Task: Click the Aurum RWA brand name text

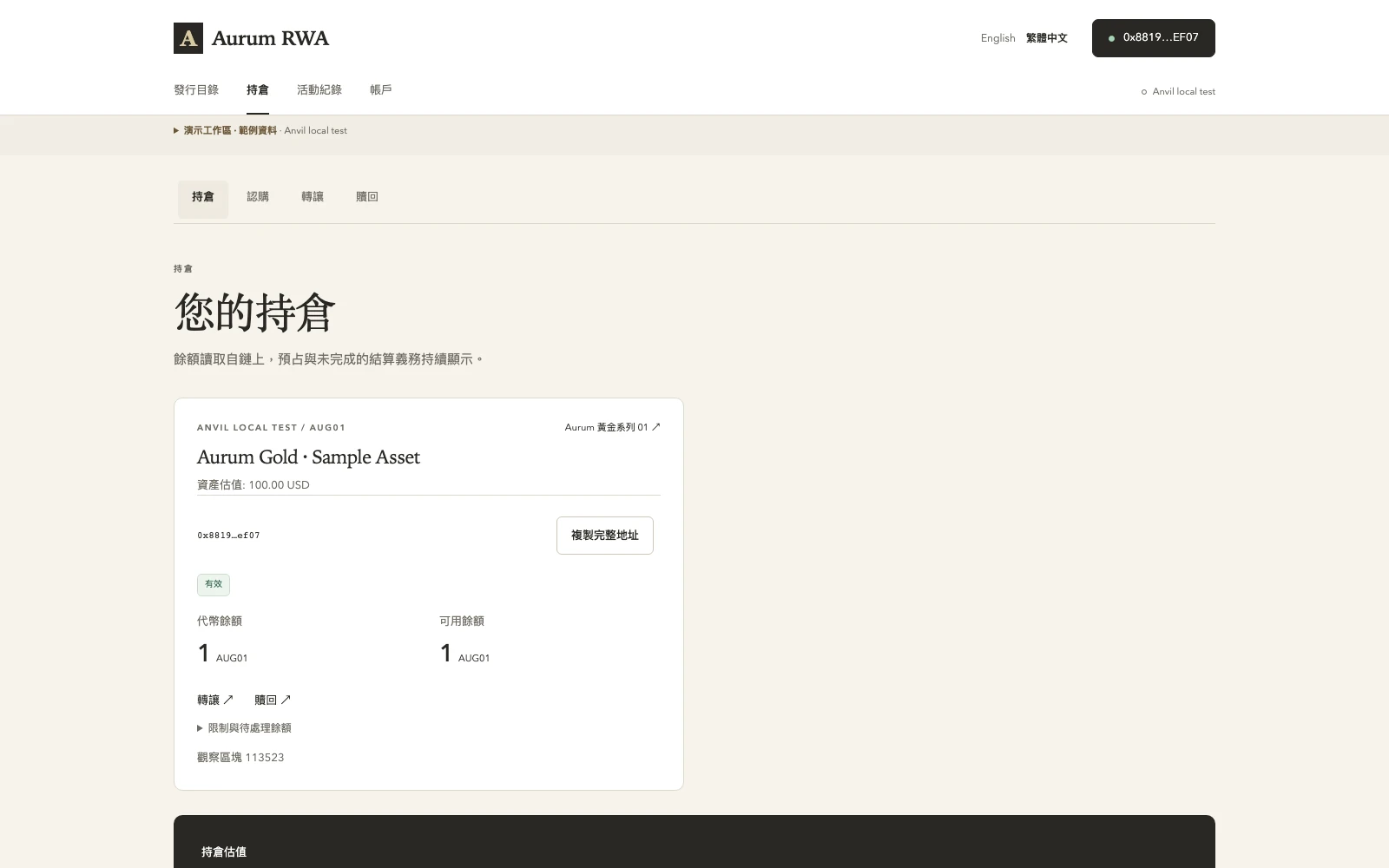Action: (270, 38)
